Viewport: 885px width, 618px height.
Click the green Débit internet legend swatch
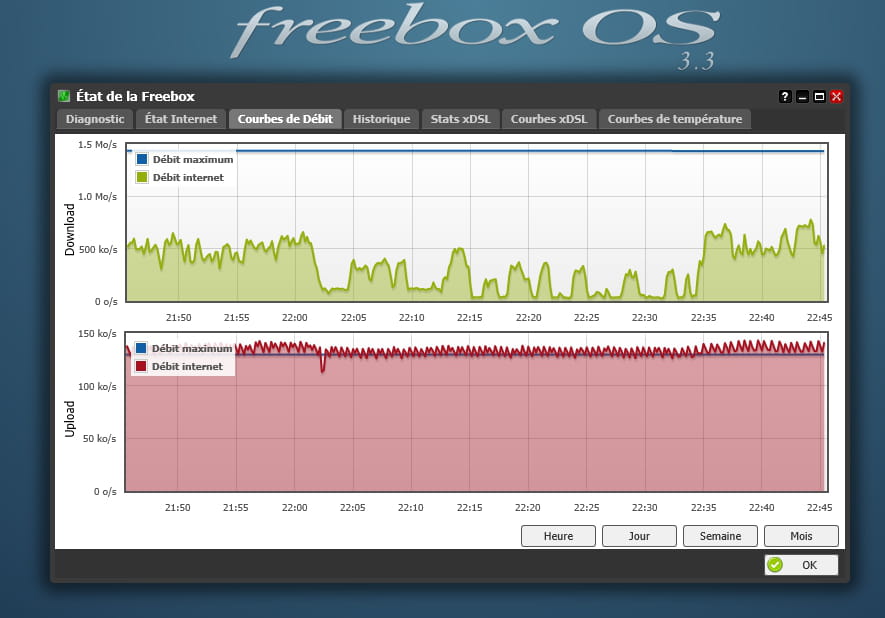pyautogui.click(x=141, y=177)
